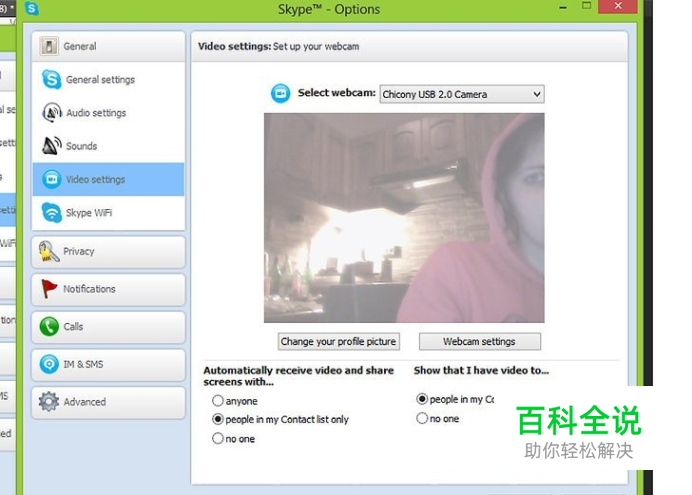Click the General settings Skype icon

[51, 79]
